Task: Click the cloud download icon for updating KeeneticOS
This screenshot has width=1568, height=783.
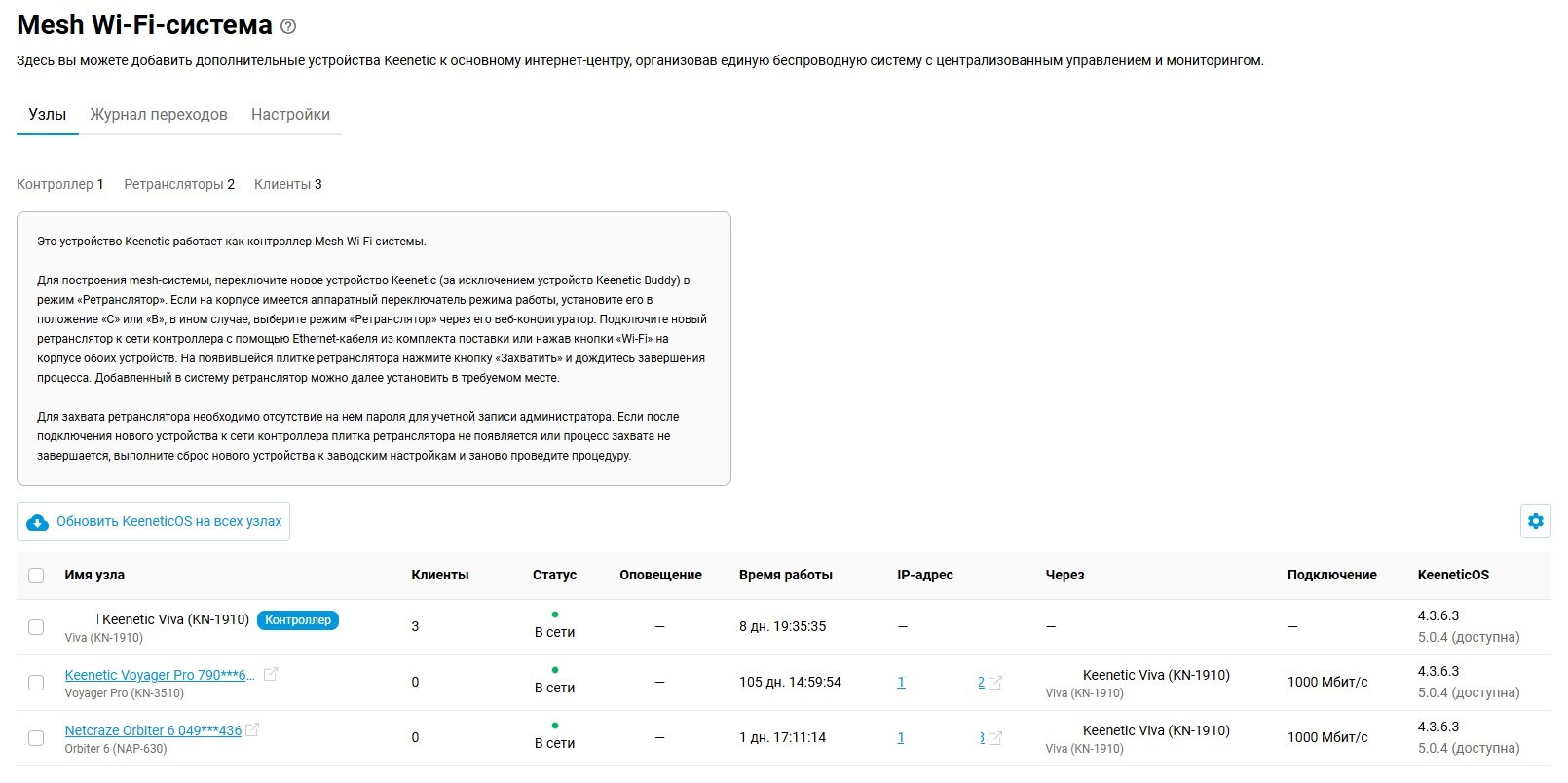Action: pyautogui.click(x=37, y=522)
